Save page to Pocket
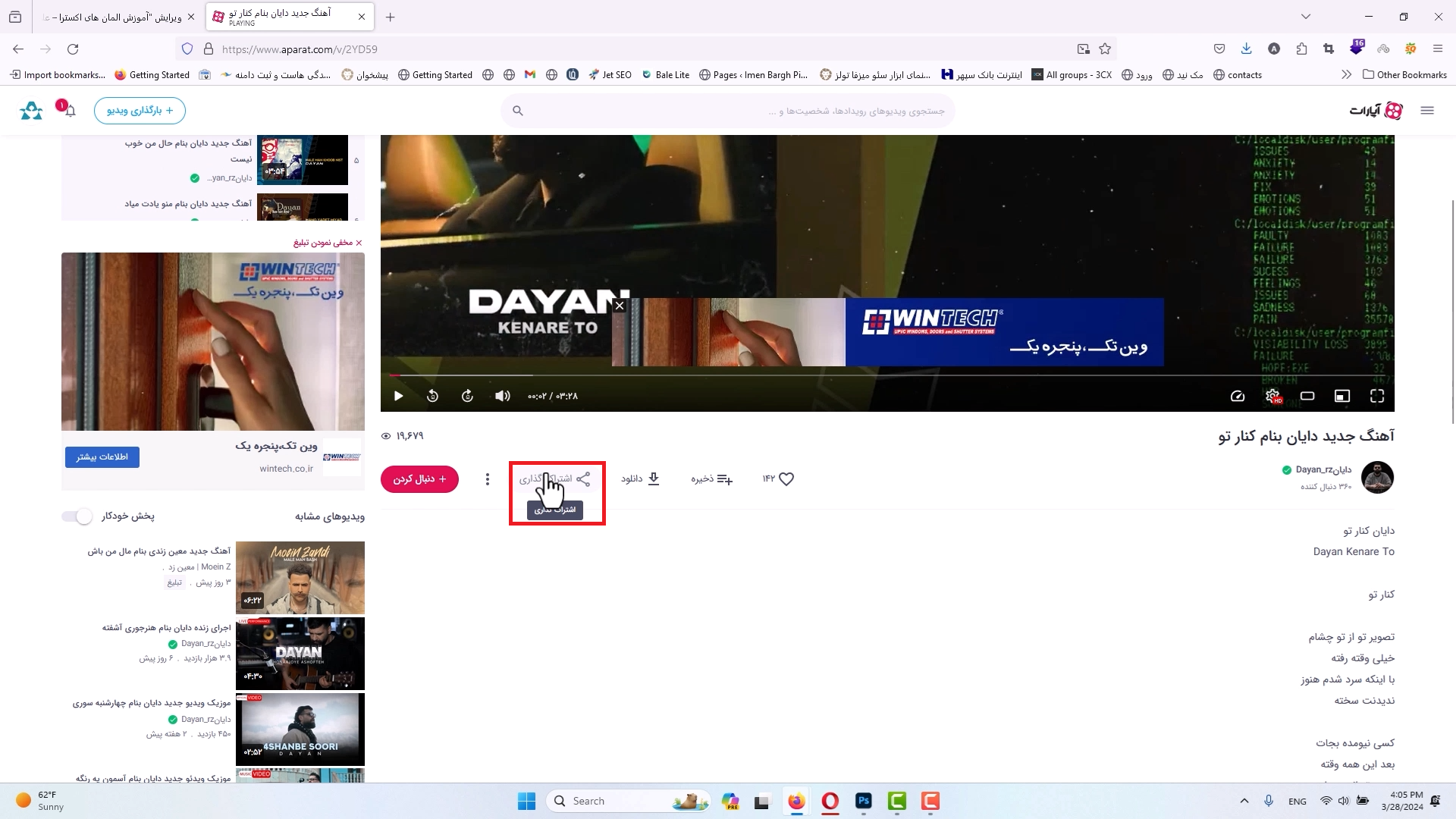Image resolution: width=1456 pixels, height=819 pixels. click(1219, 49)
